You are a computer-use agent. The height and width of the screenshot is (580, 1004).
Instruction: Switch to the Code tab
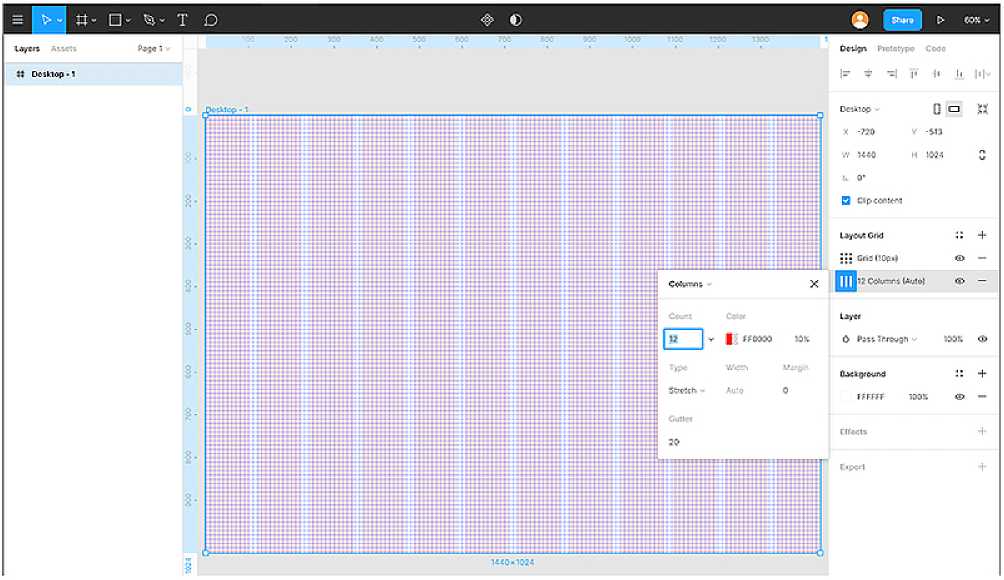tap(935, 49)
